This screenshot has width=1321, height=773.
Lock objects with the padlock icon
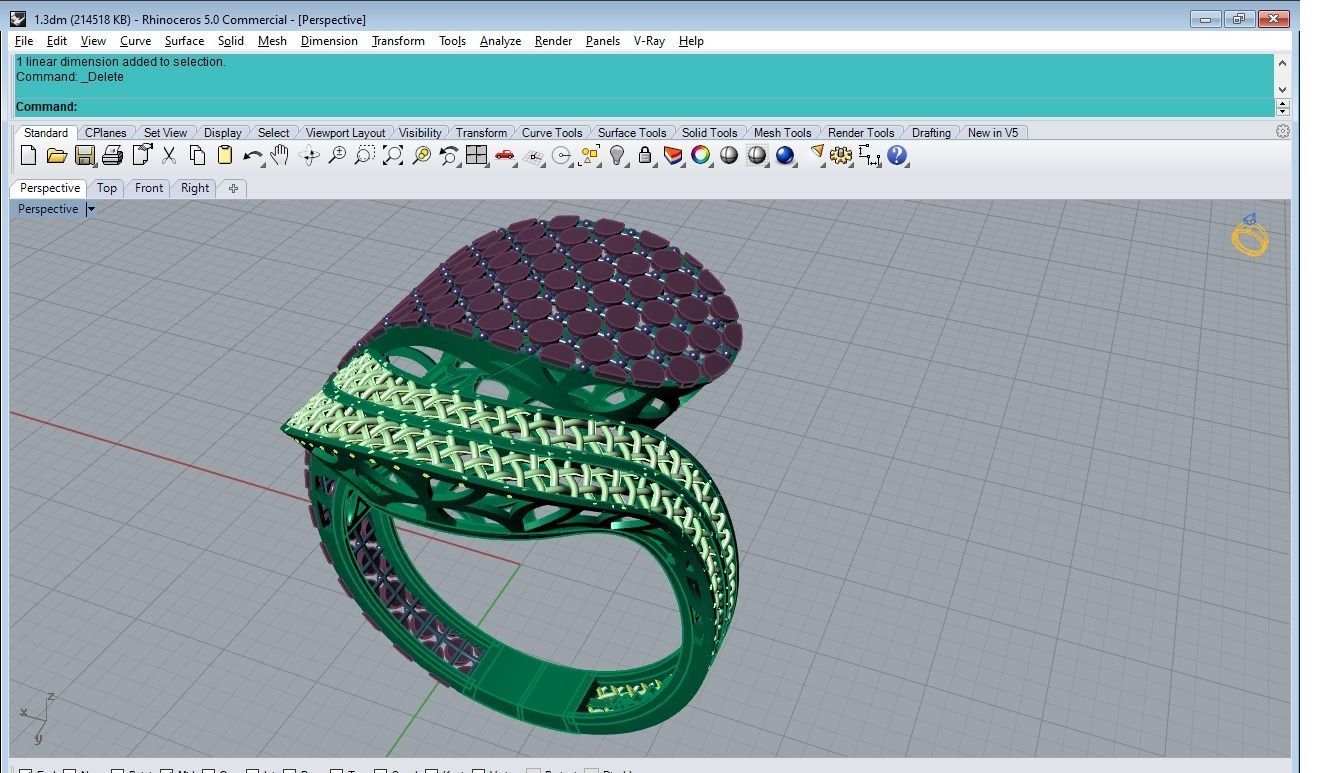pos(645,155)
